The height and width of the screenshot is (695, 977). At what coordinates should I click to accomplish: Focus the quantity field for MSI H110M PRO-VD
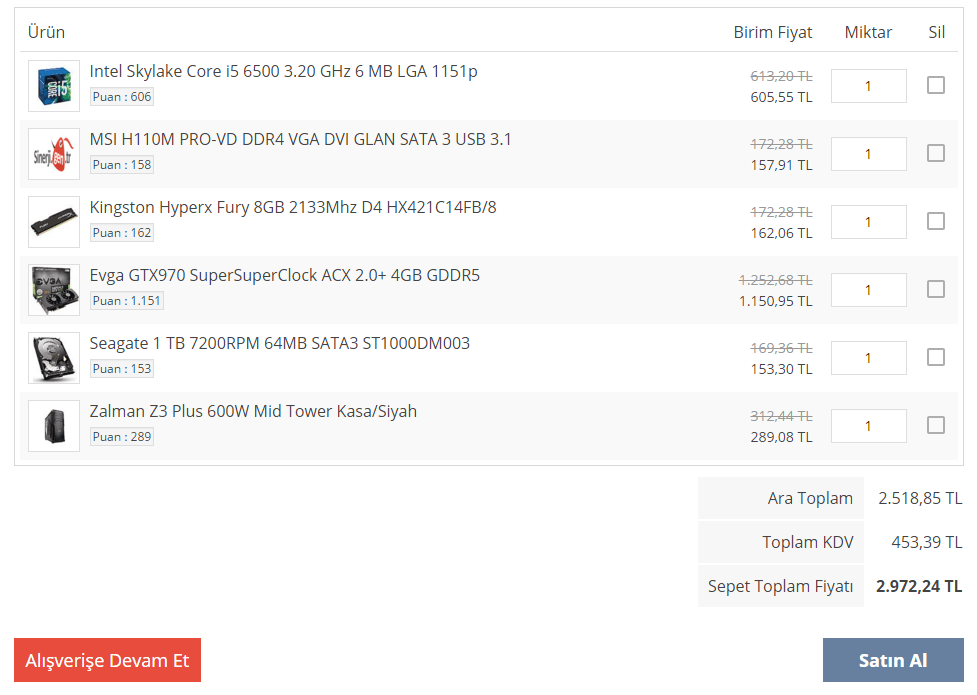tap(869, 154)
